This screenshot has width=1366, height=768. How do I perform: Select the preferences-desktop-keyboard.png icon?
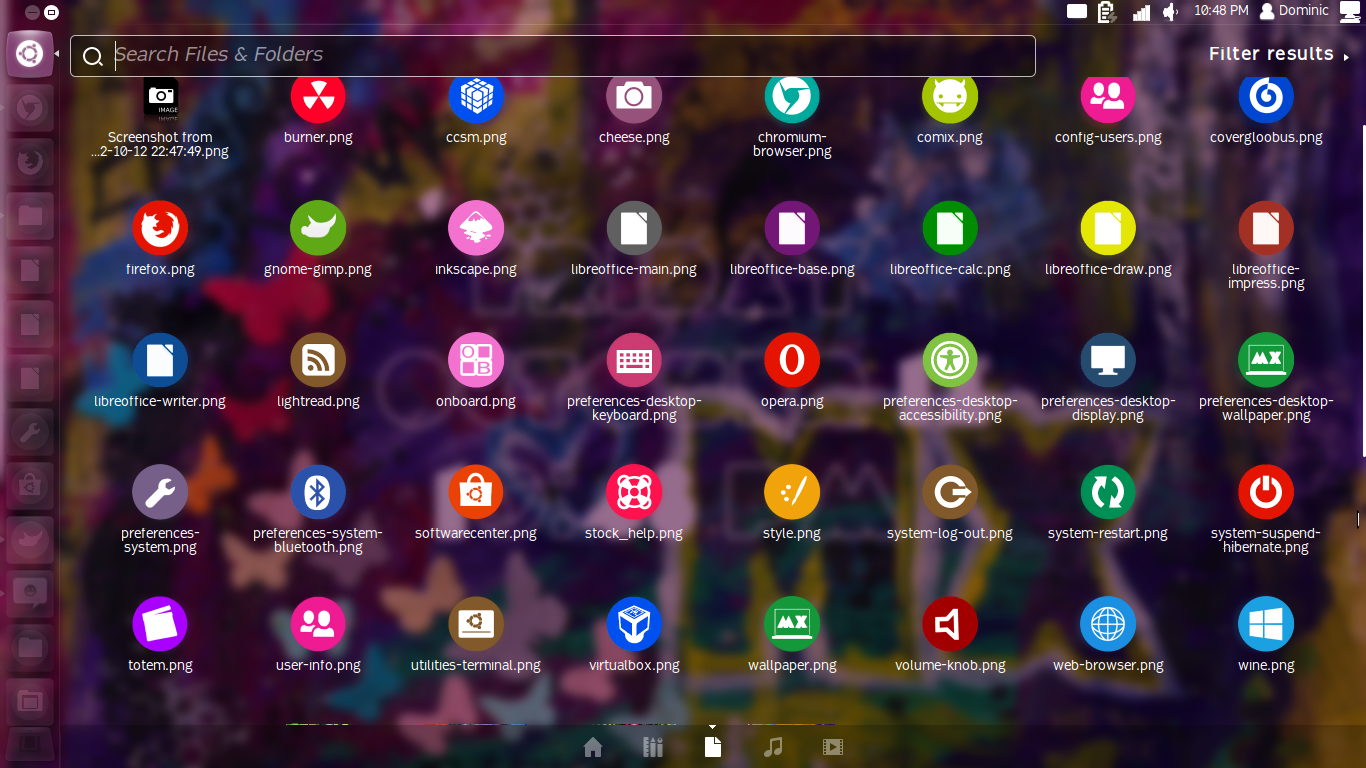coord(634,360)
